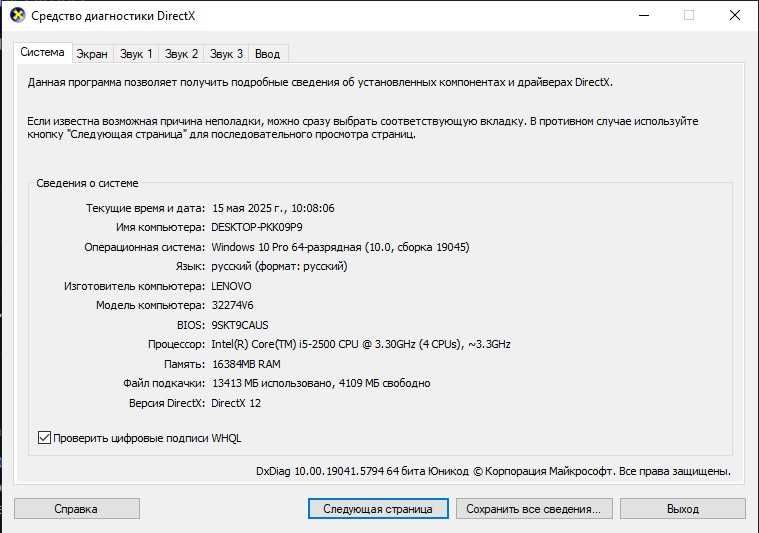Screen dimensions: 759x533
Task: Click the Сведения о системе group label
Action: [88, 183]
